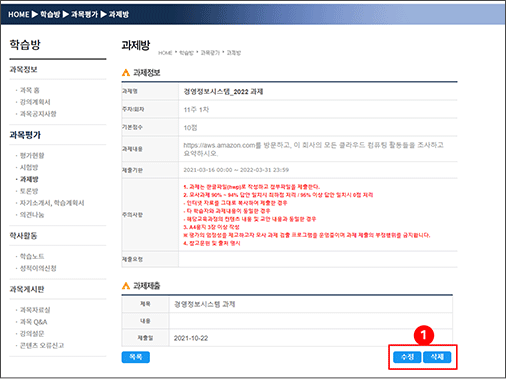Open 의견나눔 in the sidebar

tap(32, 215)
